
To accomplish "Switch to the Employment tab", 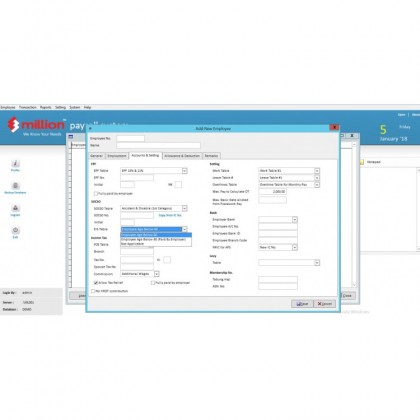I will (117, 156).
